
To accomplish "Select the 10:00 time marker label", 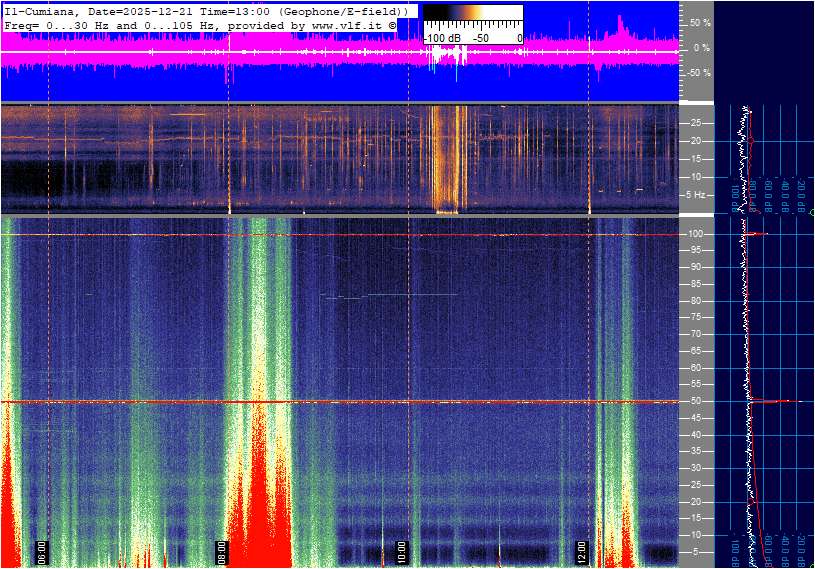I will point(402,551).
